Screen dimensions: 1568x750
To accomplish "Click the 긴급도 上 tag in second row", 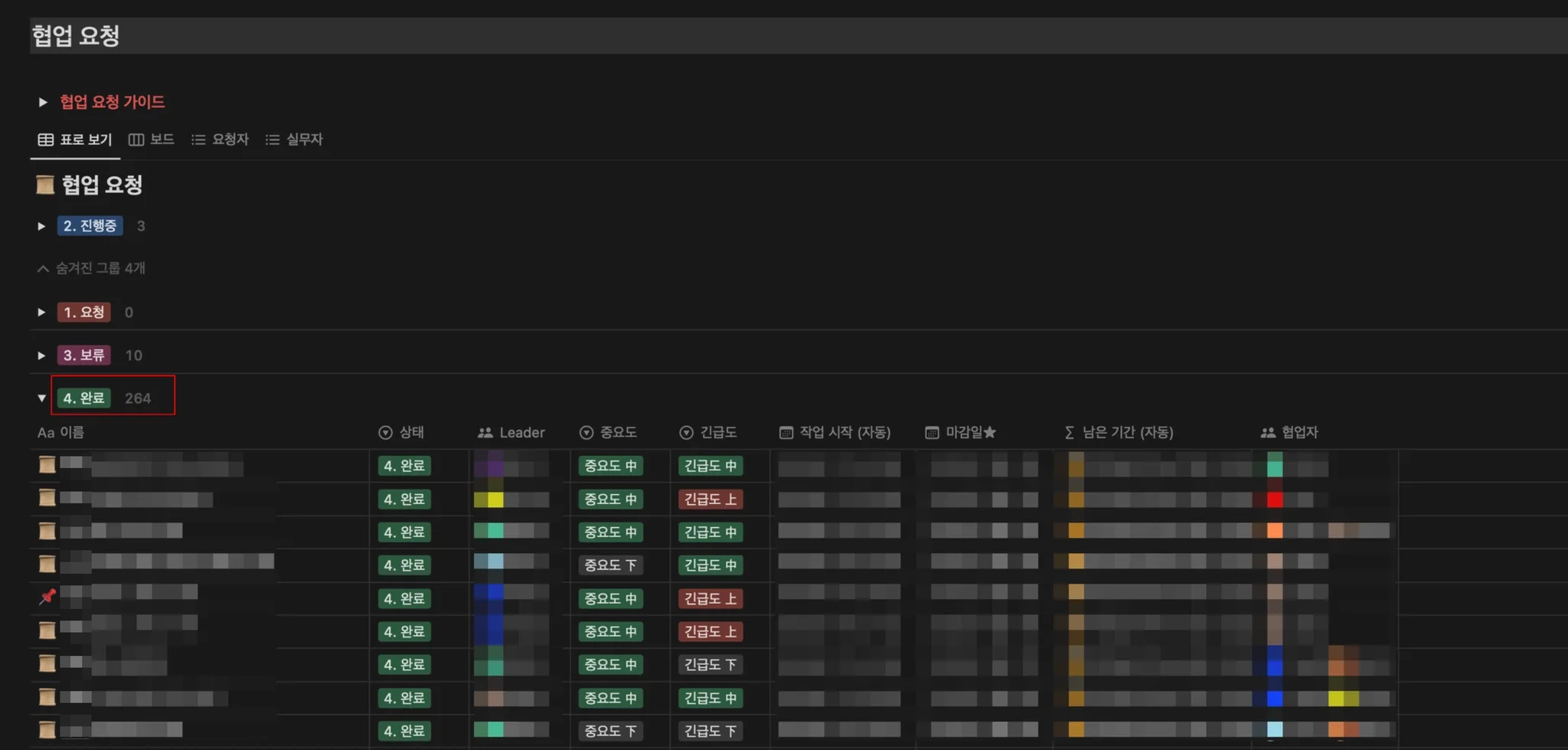I will tap(710, 499).
